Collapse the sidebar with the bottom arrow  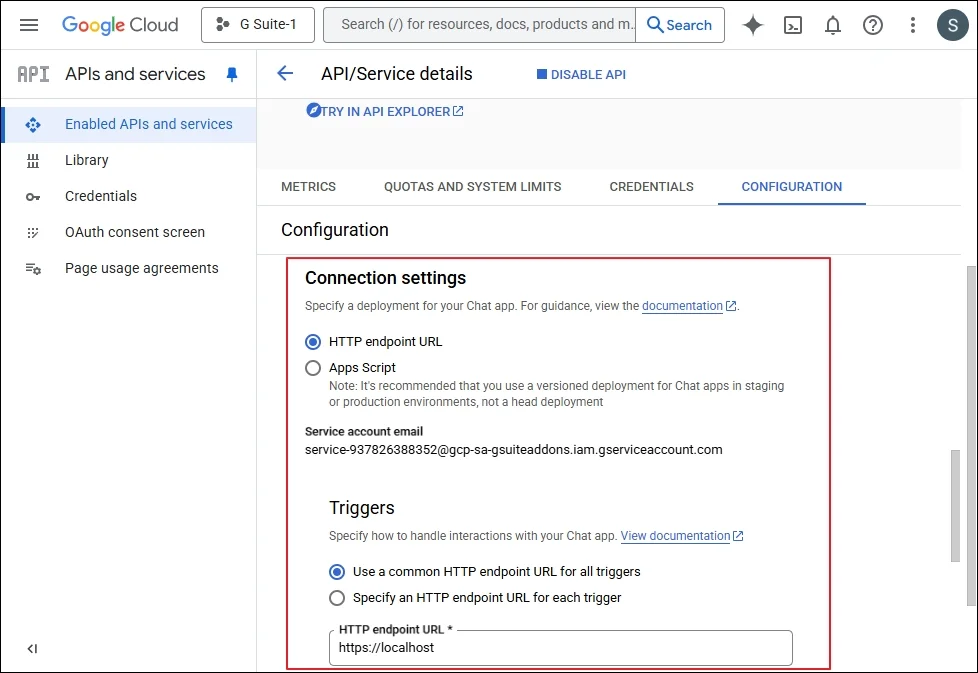coord(32,649)
